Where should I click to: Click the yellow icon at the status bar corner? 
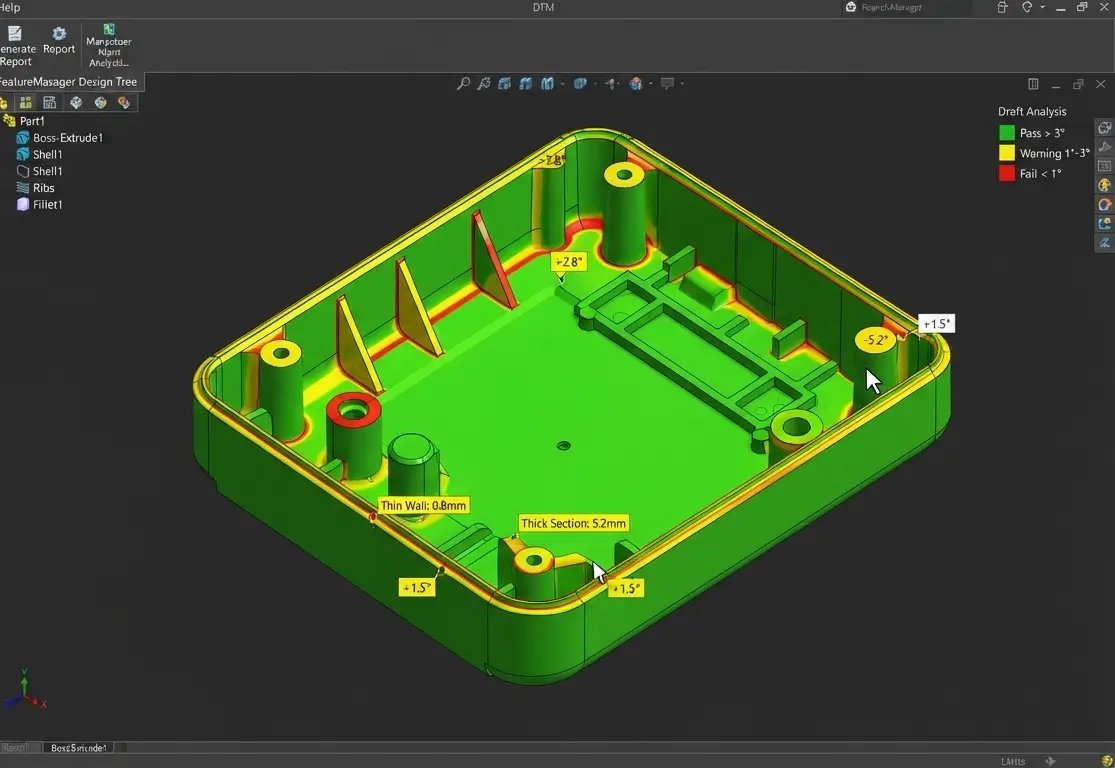pyautogui.click(x=1106, y=762)
